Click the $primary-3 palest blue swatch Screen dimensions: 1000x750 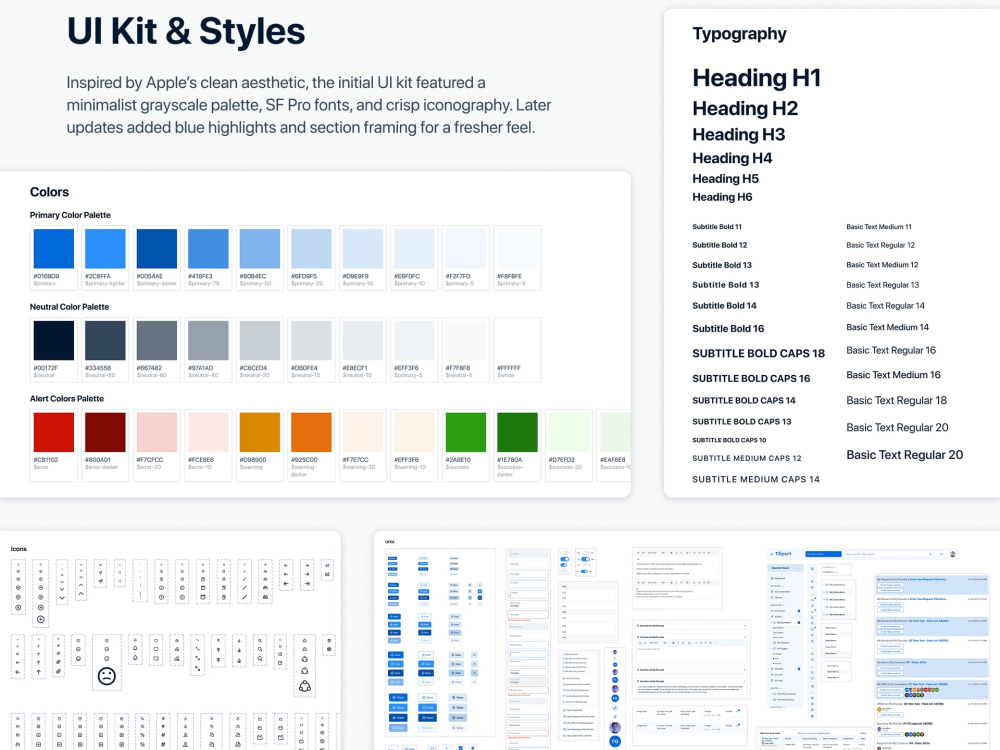pyautogui.click(x=517, y=248)
